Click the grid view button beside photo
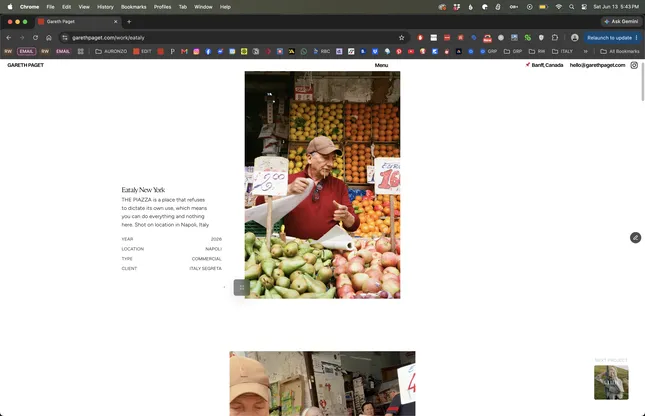The width and height of the screenshot is (645, 416). [x=241, y=287]
